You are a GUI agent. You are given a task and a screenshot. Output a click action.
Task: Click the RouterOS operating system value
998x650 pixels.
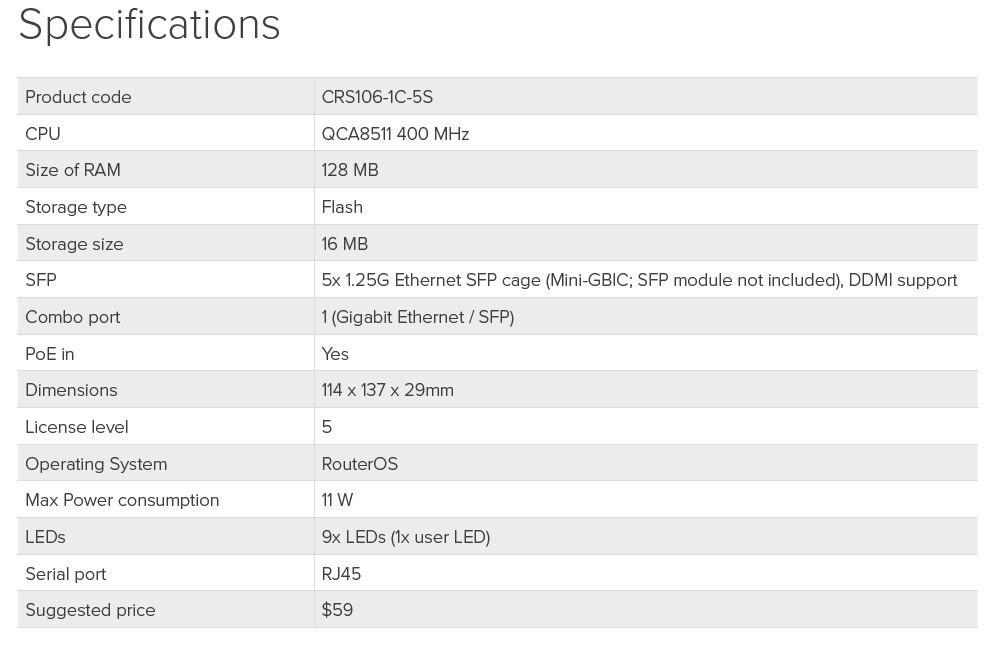(x=360, y=464)
